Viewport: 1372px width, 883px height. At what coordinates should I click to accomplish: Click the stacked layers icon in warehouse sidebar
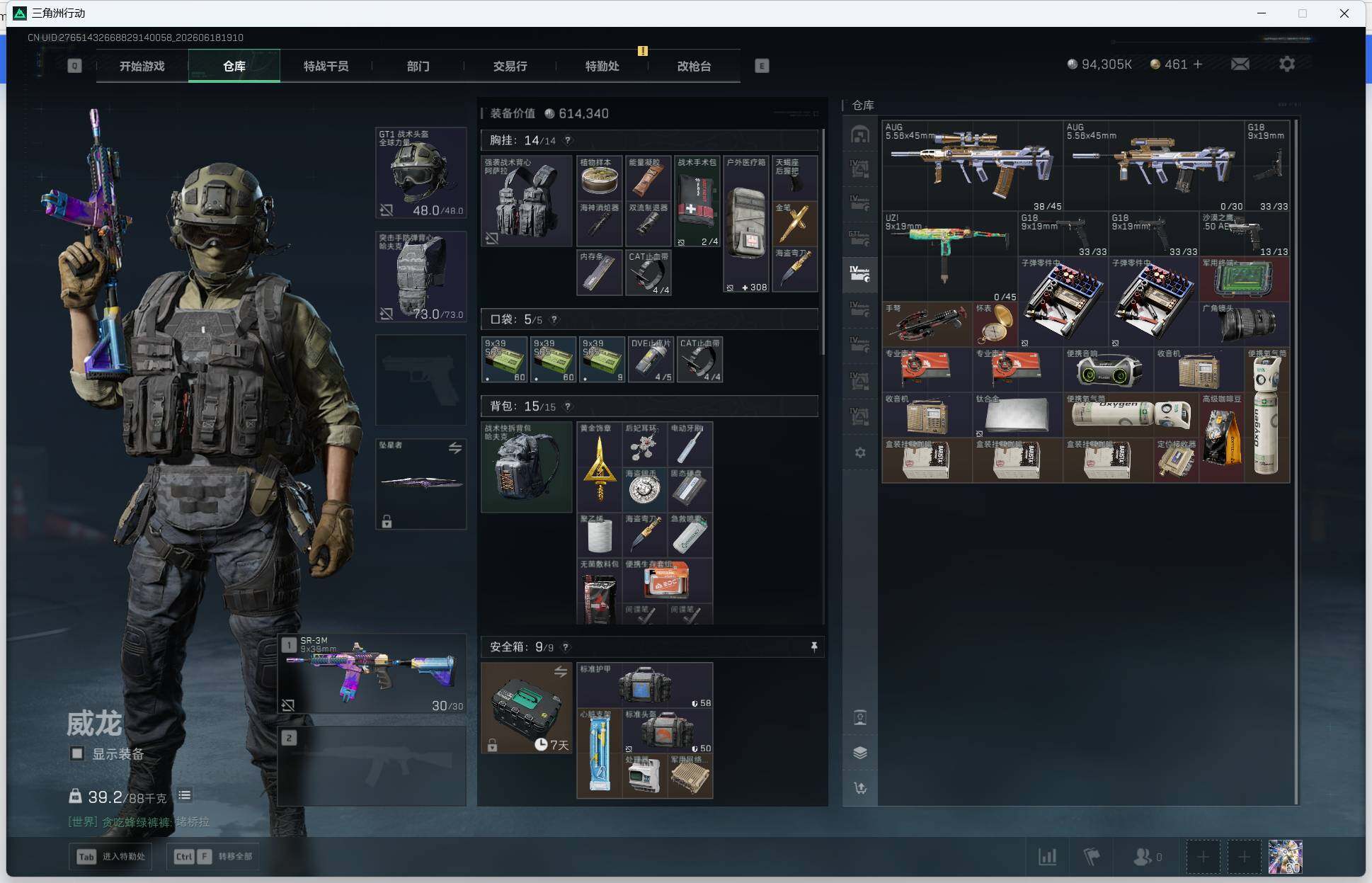click(860, 753)
